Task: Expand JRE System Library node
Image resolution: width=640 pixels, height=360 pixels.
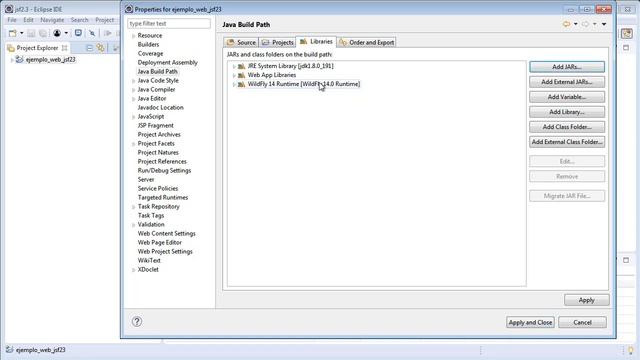Action: pyautogui.click(x=234, y=66)
